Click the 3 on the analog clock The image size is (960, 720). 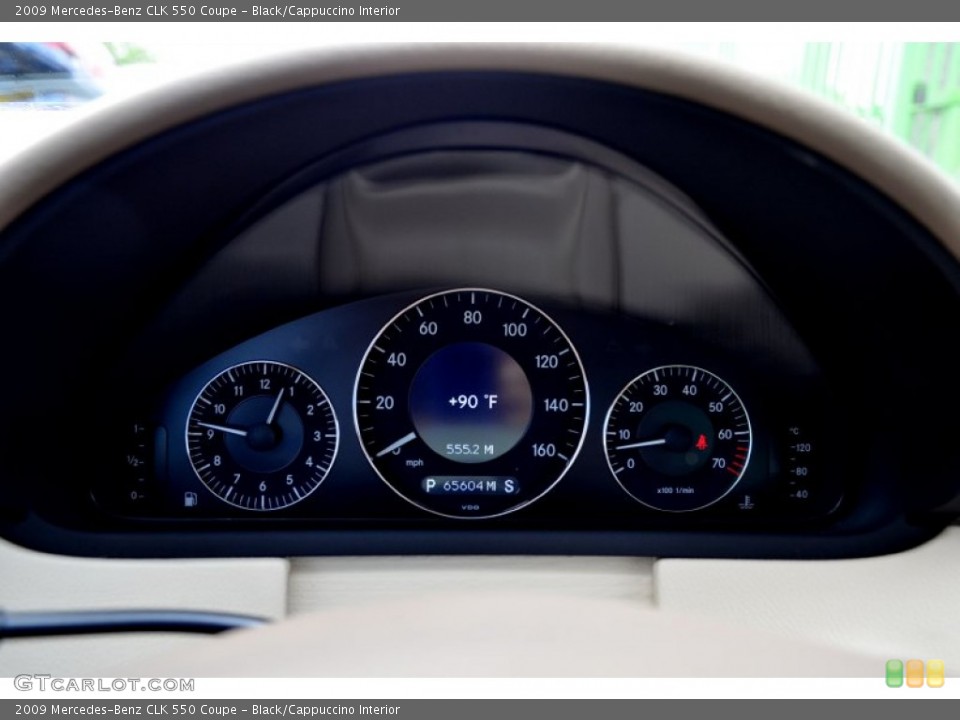click(x=317, y=435)
